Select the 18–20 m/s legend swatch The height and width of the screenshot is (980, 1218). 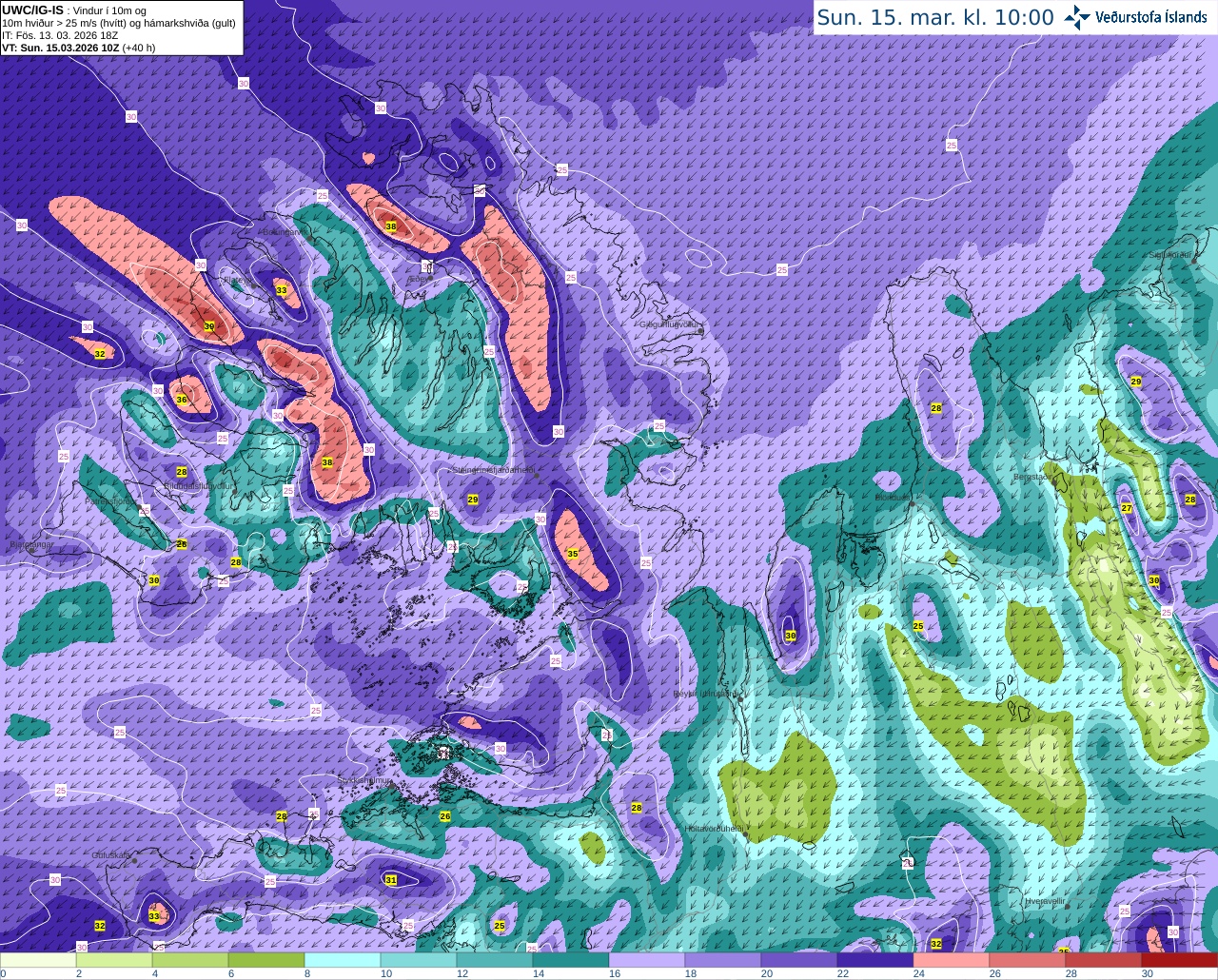coord(723,960)
